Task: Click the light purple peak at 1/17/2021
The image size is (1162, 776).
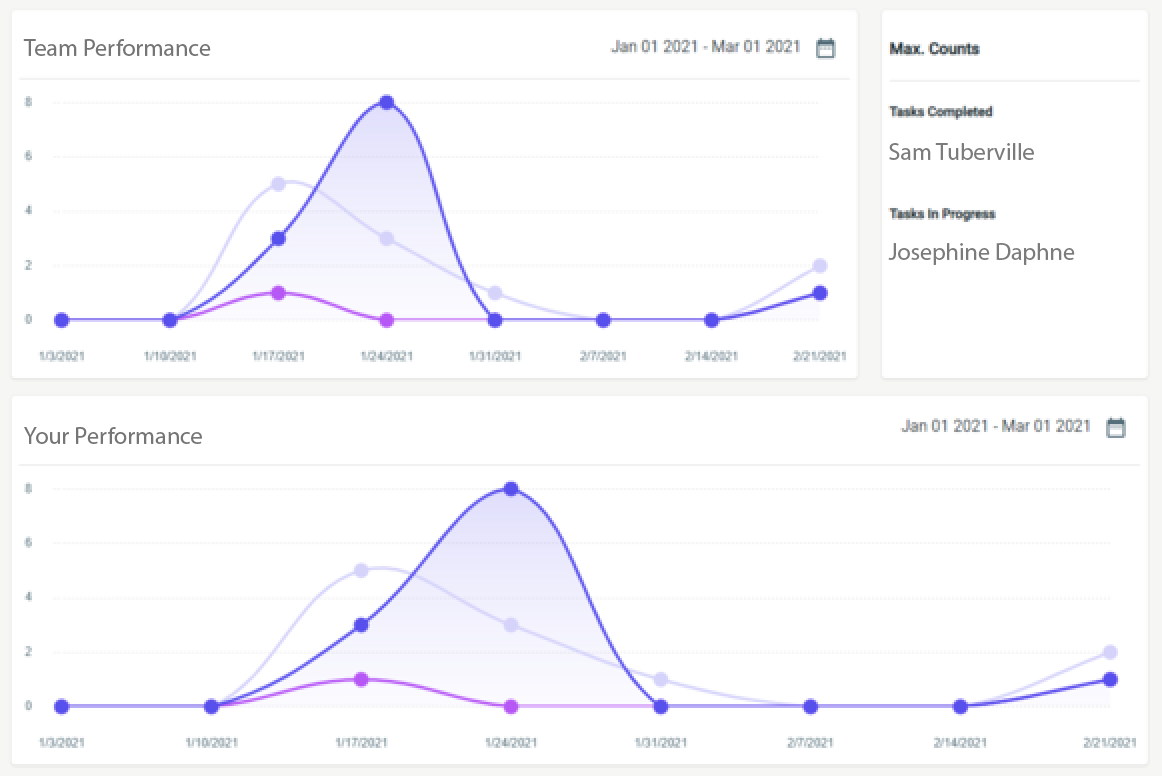Action: pos(279,183)
